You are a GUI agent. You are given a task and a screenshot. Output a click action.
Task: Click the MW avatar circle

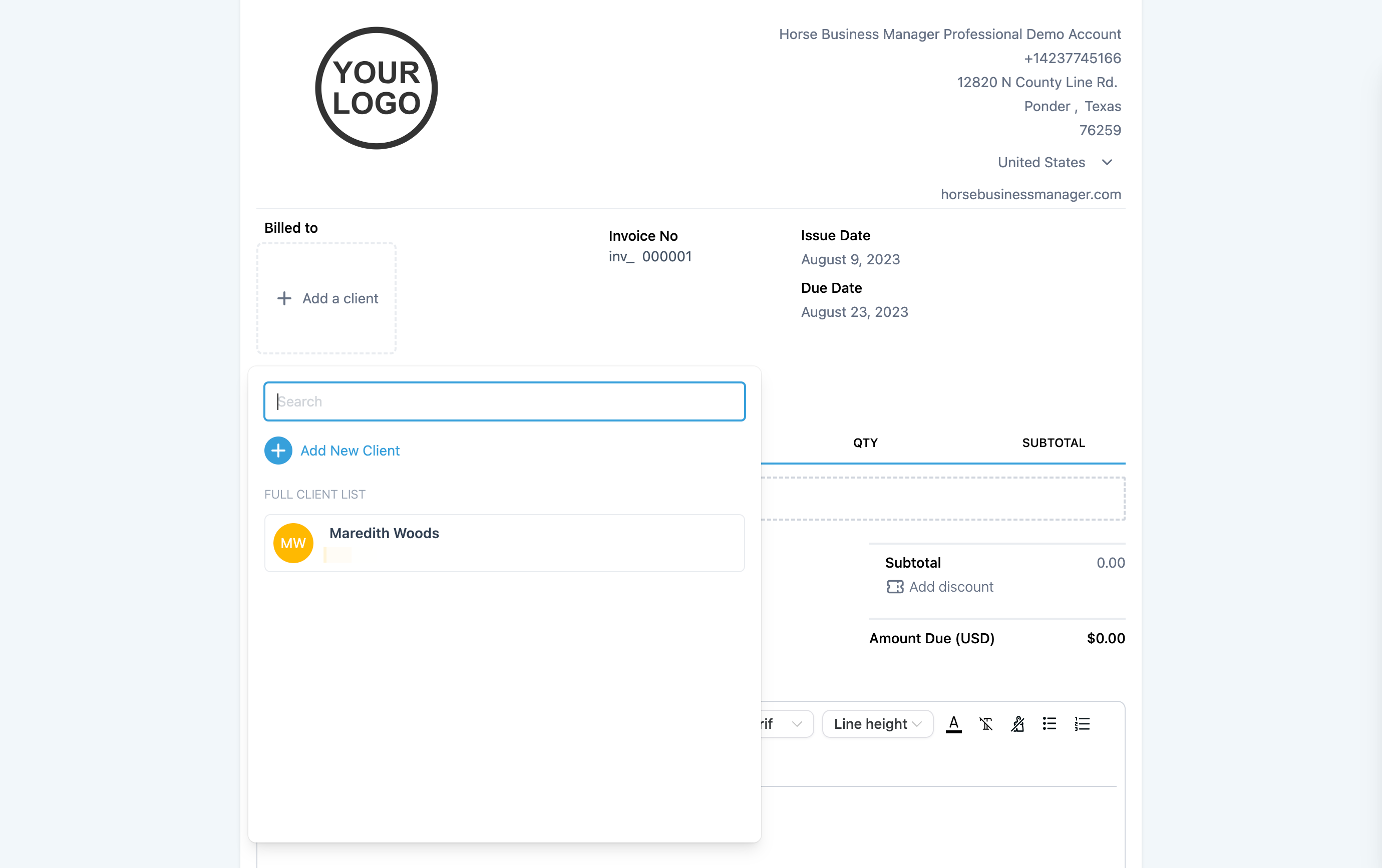pyautogui.click(x=293, y=543)
